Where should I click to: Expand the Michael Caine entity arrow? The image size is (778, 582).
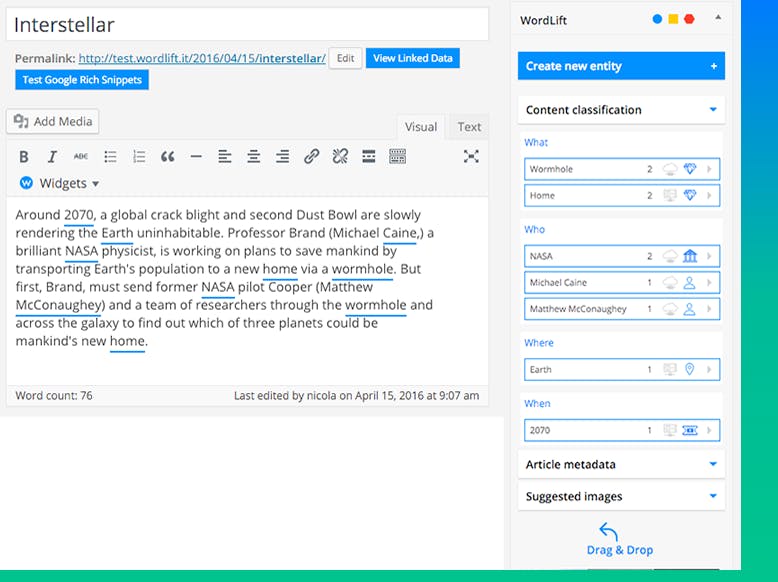[710, 283]
